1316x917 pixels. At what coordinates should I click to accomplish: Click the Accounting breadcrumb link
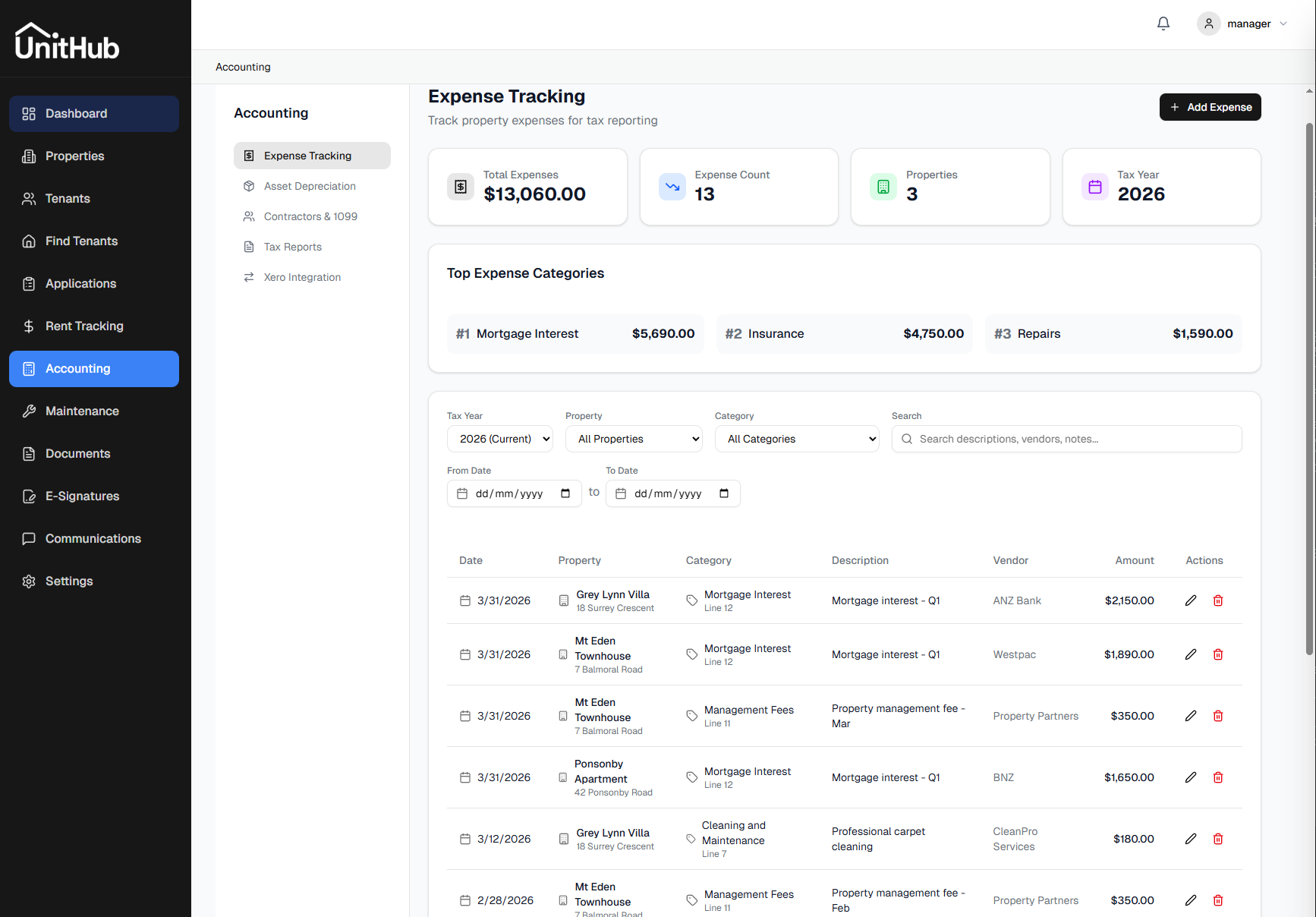(x=243, y=67)
